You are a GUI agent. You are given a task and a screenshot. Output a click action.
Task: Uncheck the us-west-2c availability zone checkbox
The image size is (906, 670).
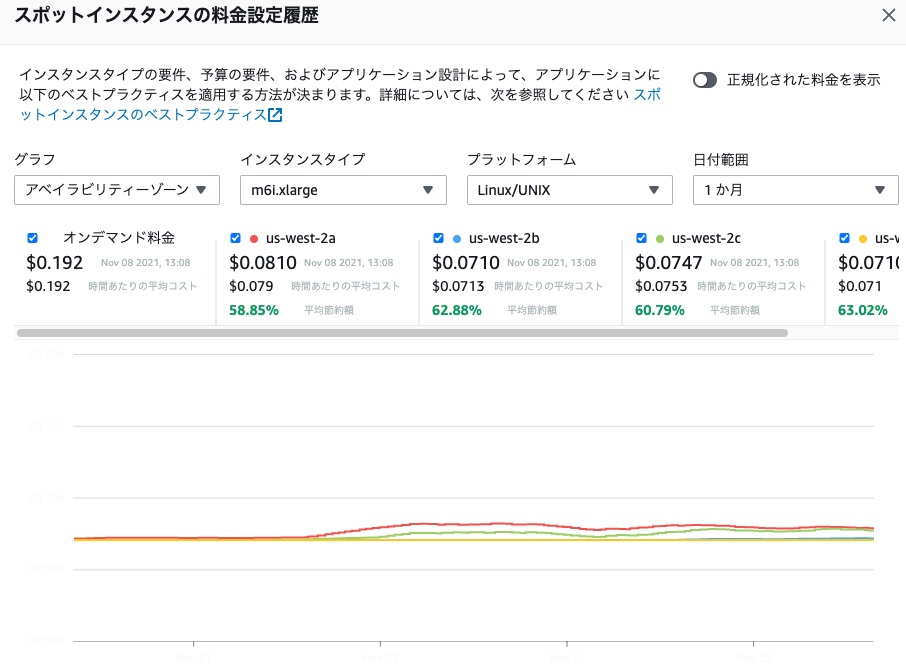[641, 238]
